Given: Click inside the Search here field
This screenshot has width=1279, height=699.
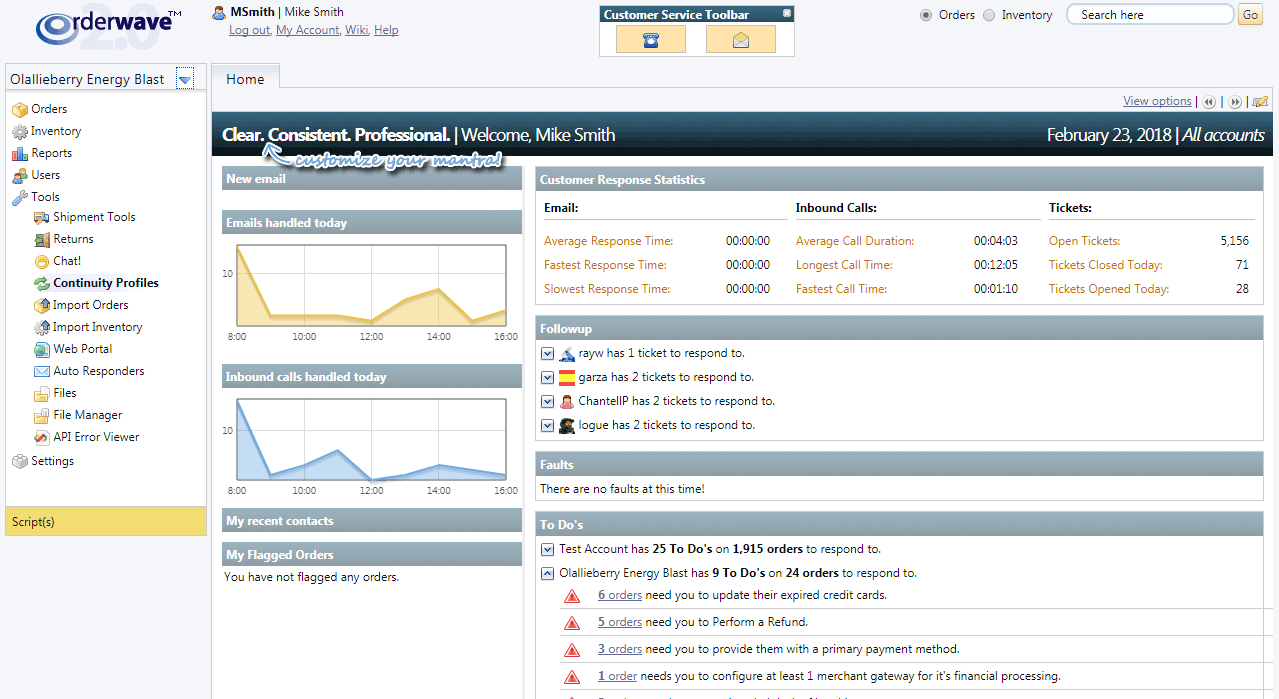Looking at the screenshot, I should [x=1148, y=15].
